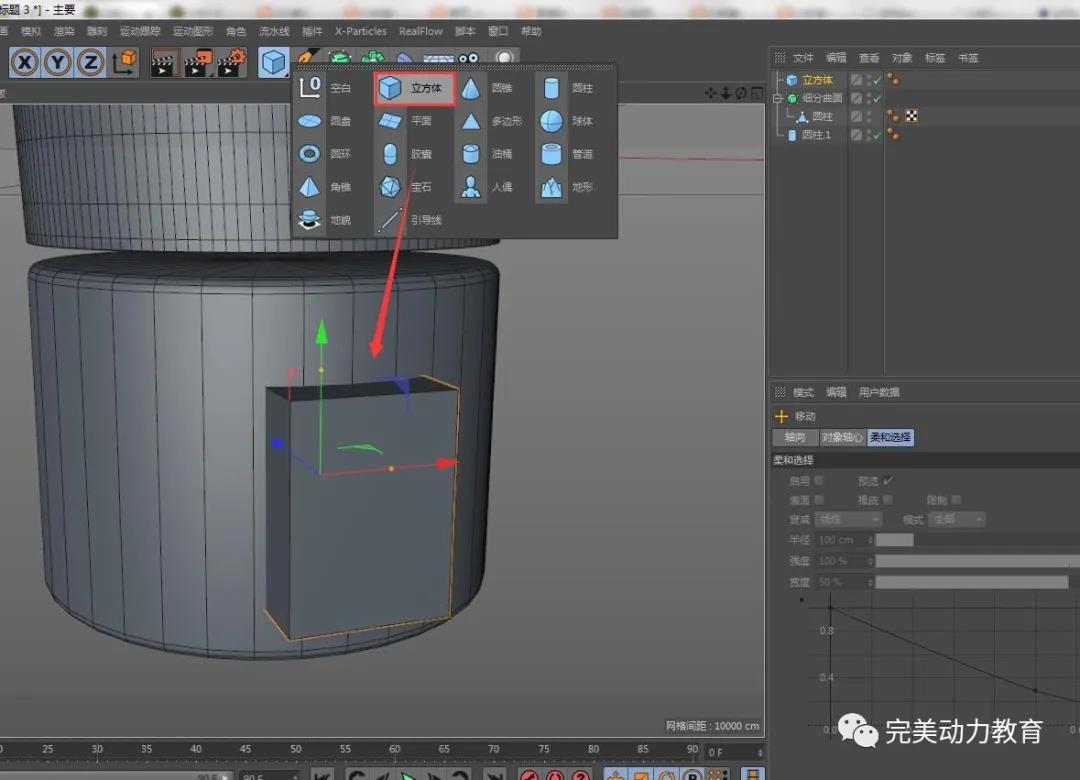
Task: Open the render settings clapperboard with gear
Action: tap(231, 63)
